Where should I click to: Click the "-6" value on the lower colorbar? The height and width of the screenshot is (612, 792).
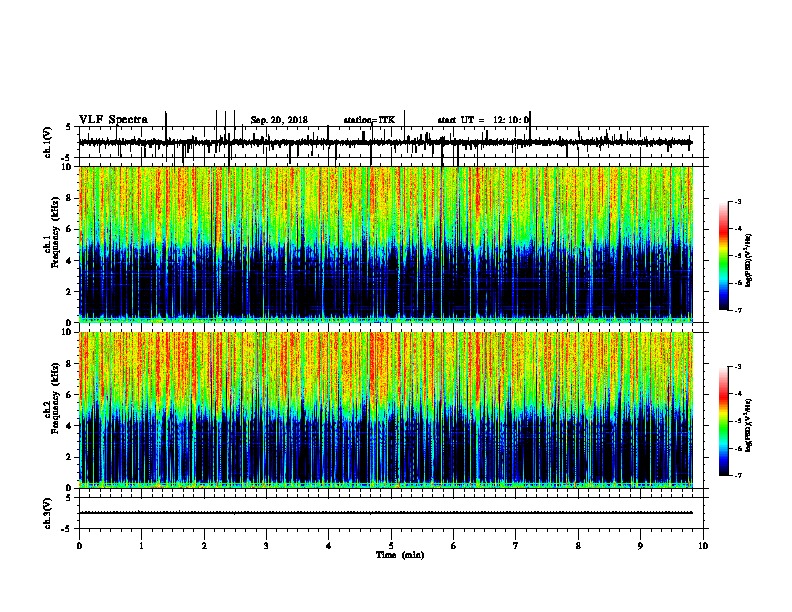pos(737,448)
